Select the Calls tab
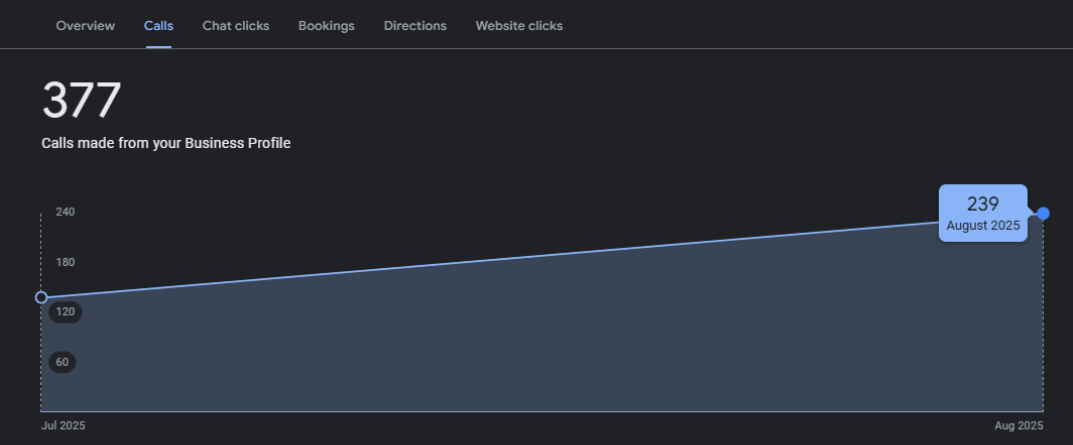Viewport: 1073px width, 445px height. click(158, 26)
